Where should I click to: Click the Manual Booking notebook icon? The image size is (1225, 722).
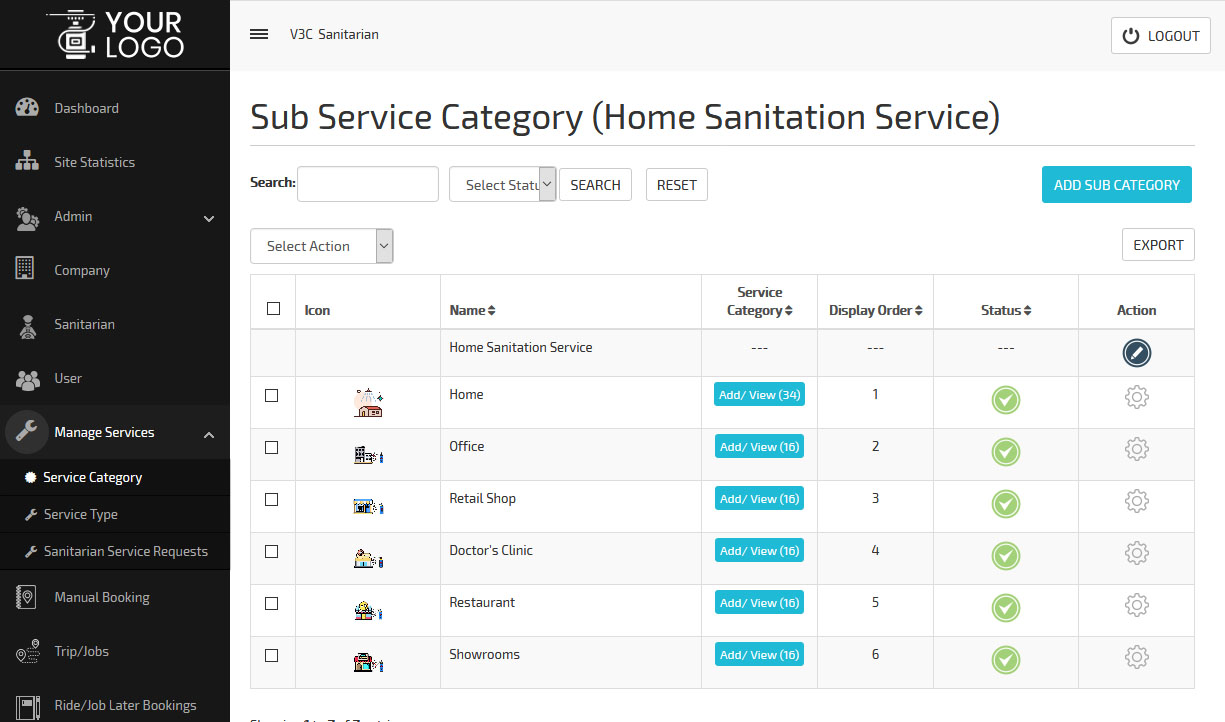(26, 597)
